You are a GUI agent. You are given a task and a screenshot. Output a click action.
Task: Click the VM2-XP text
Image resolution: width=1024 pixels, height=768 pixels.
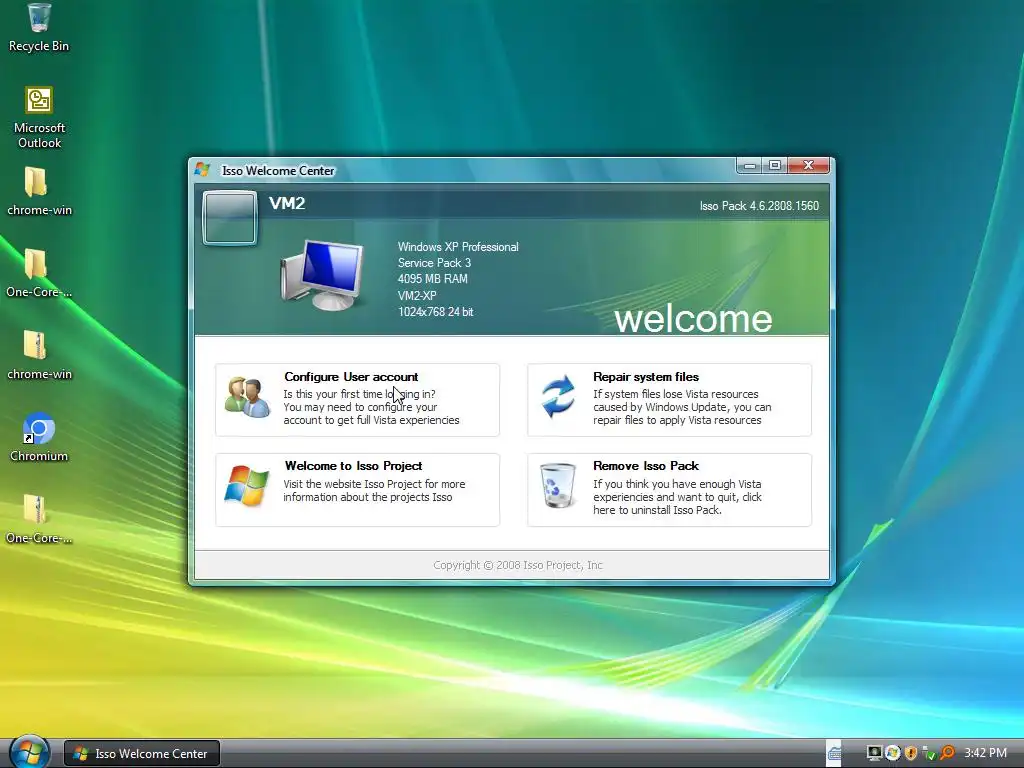pyautogui.click(x=417, y=295)
